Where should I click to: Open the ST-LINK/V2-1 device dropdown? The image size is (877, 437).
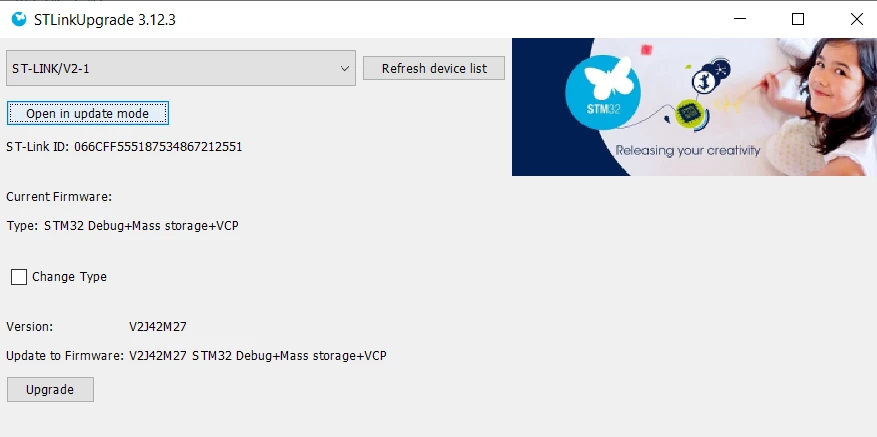181,68
